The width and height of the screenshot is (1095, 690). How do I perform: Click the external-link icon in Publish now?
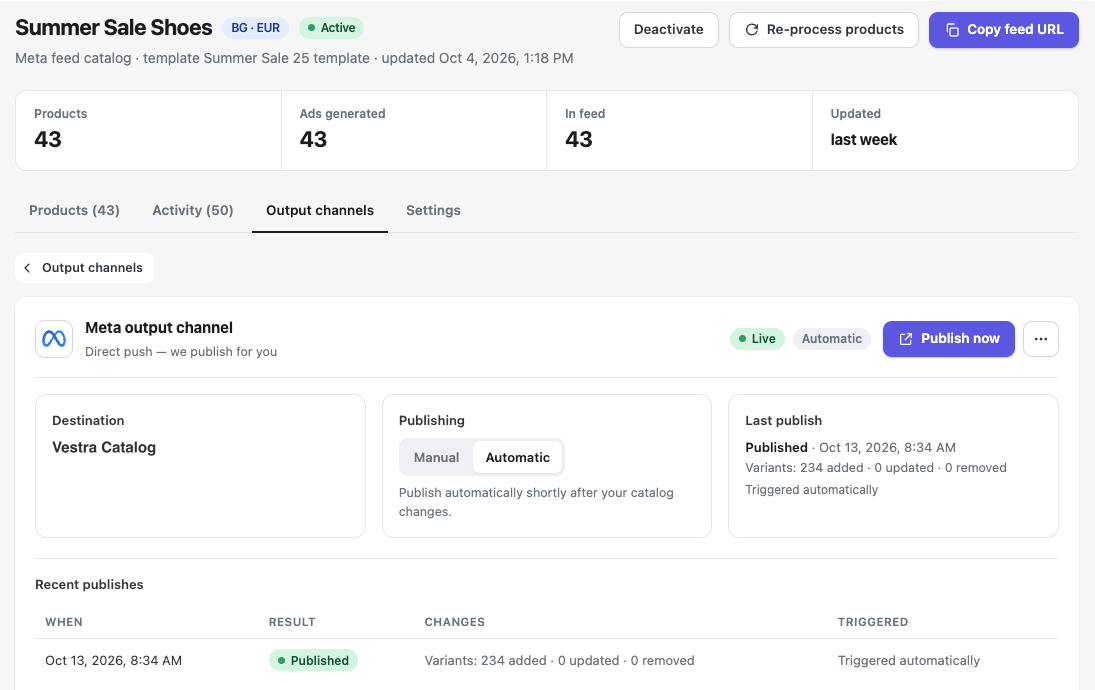coord(906,339)
